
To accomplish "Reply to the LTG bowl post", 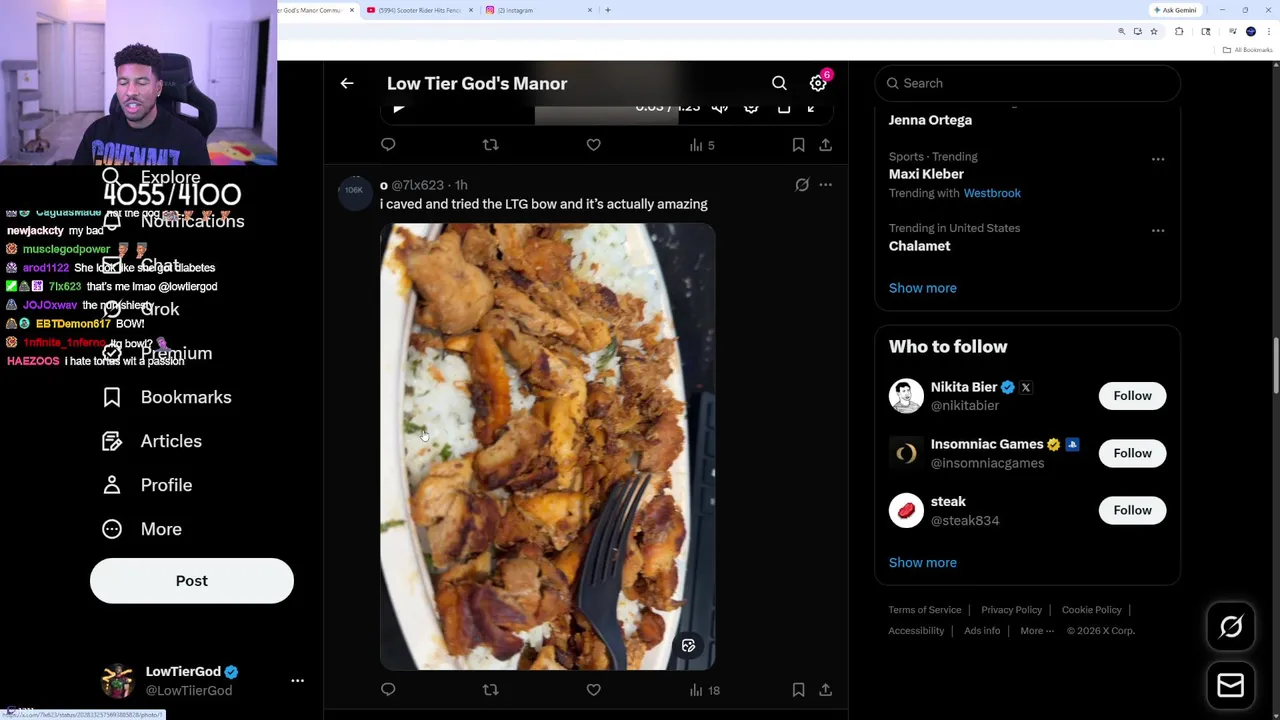I will point(388,690).
